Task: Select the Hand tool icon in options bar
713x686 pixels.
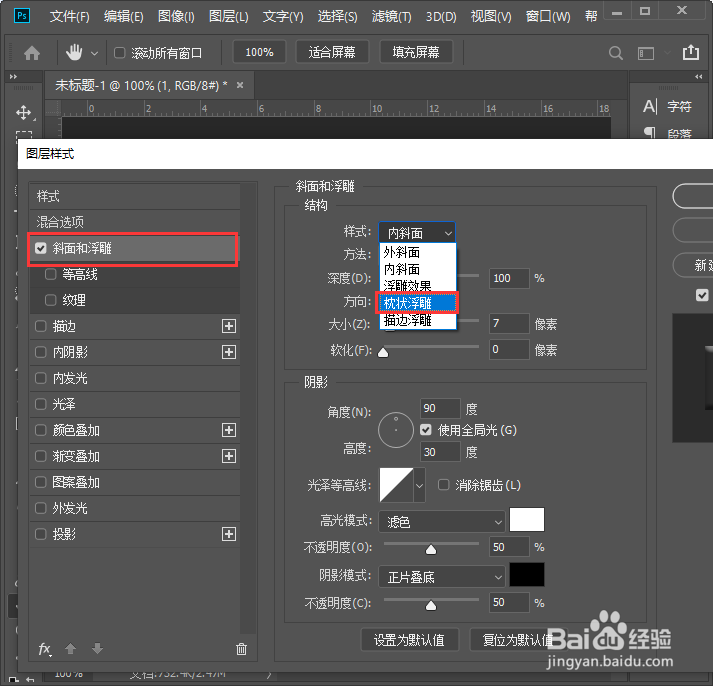Action: coord(74,53)
